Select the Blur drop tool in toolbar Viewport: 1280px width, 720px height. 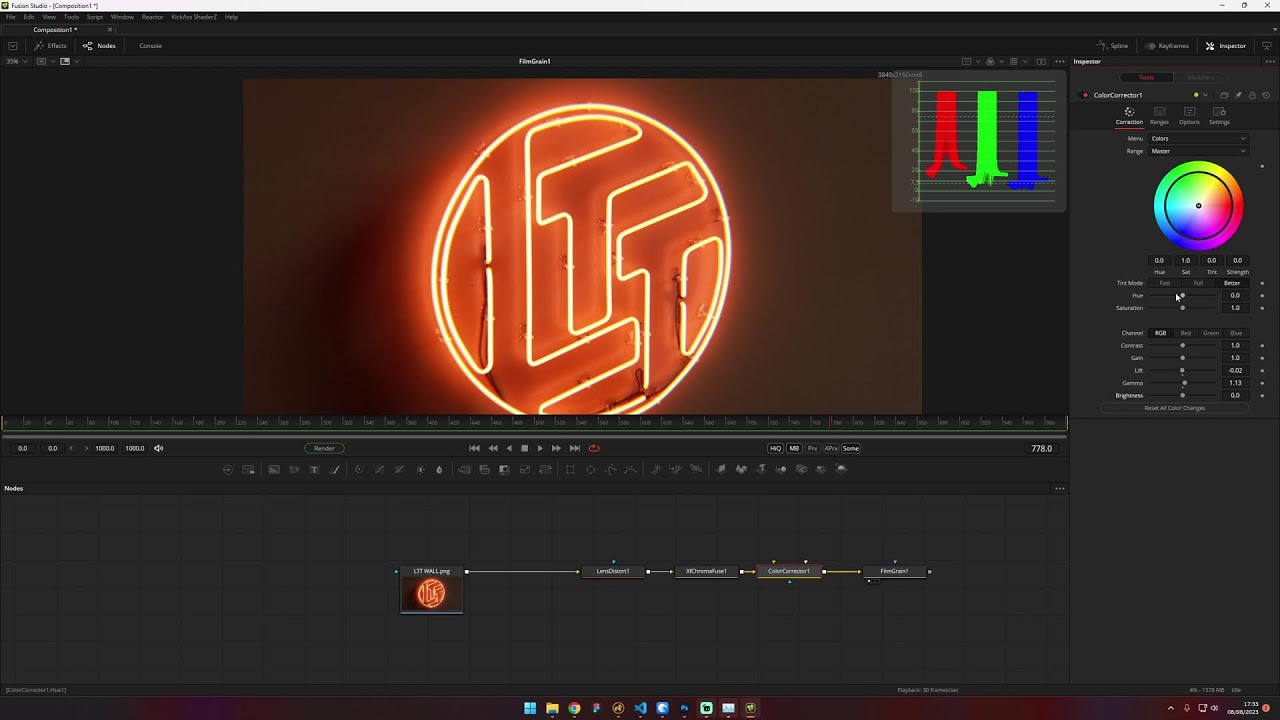tap(439, 470)
